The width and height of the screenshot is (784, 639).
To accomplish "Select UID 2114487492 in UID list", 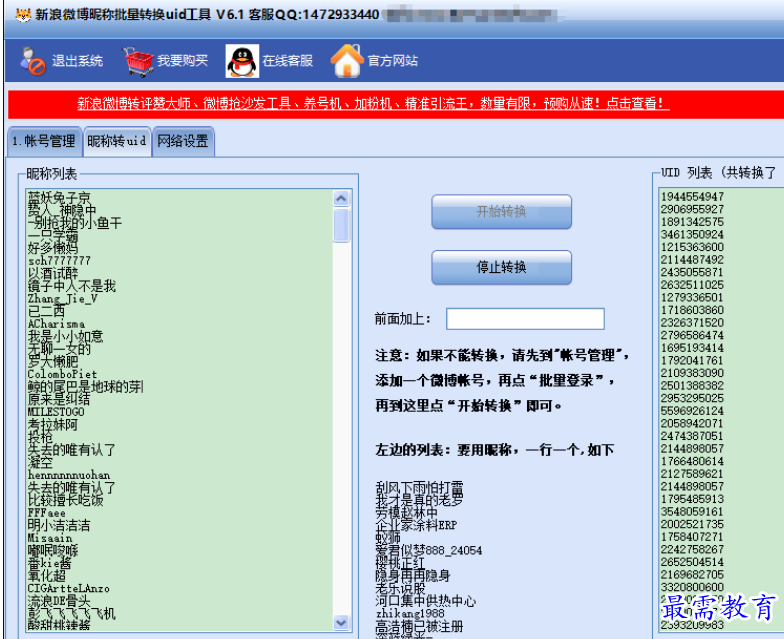I will click(692, 260).
